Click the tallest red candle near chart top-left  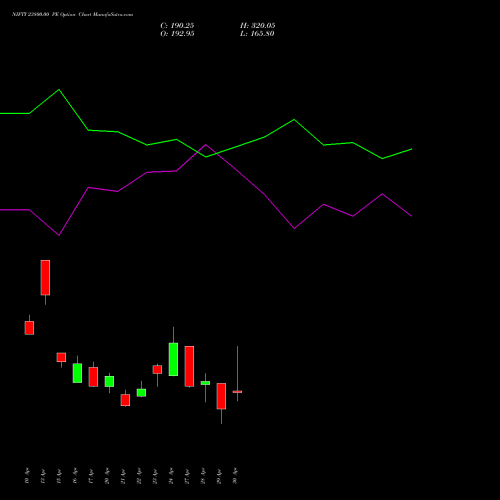coord(45,278)
